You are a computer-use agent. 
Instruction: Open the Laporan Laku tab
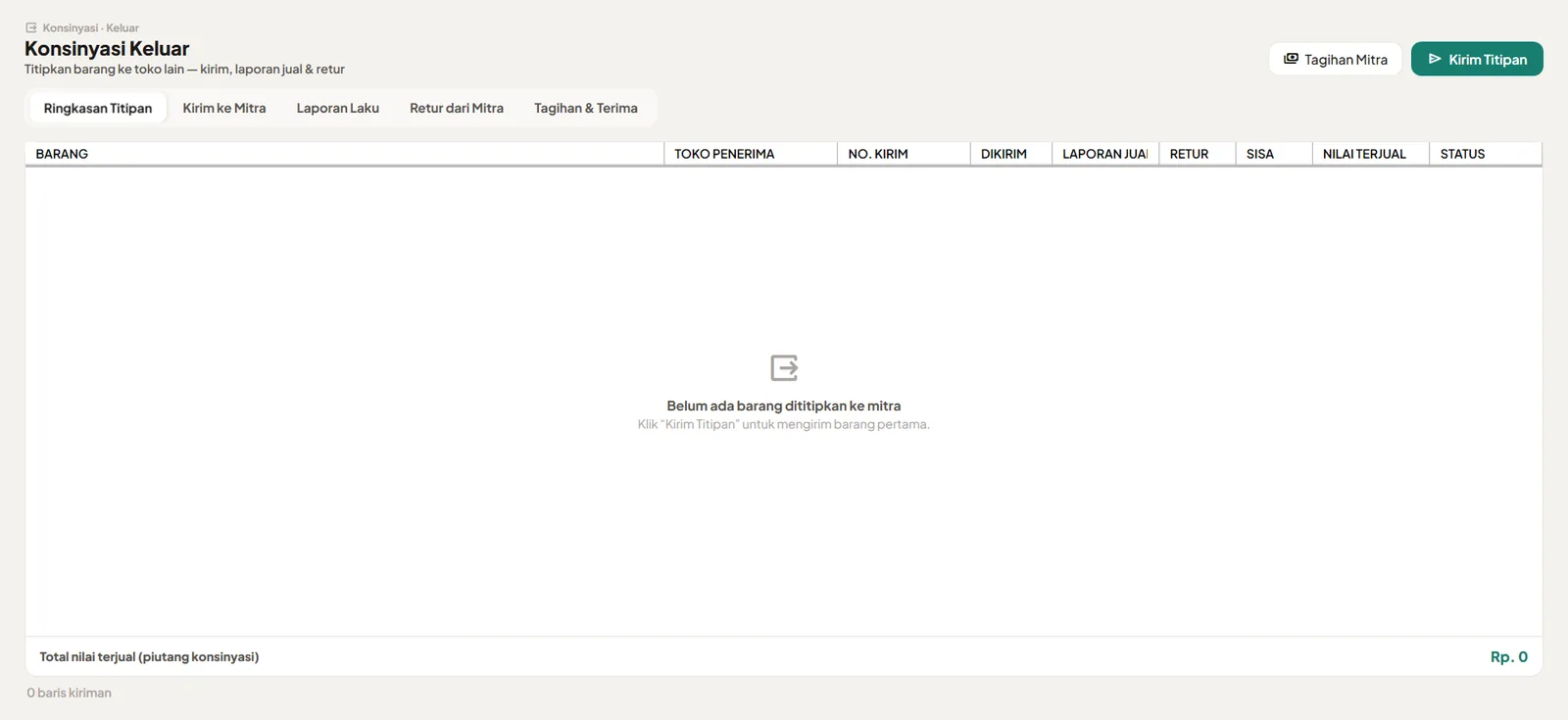coord(338,108)
